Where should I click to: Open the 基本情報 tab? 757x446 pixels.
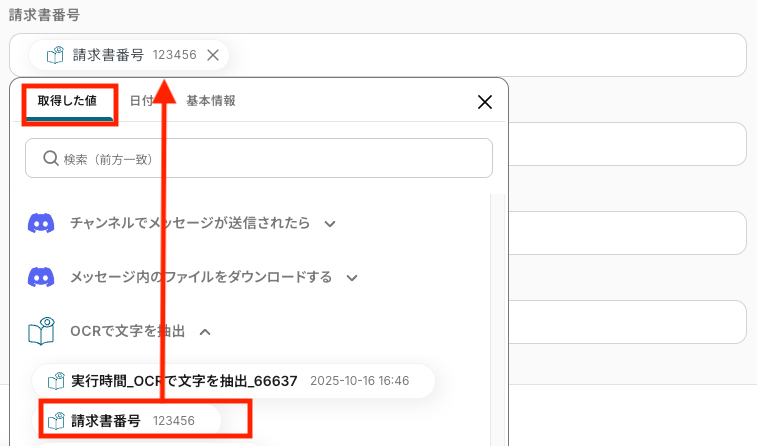[211, 101]
